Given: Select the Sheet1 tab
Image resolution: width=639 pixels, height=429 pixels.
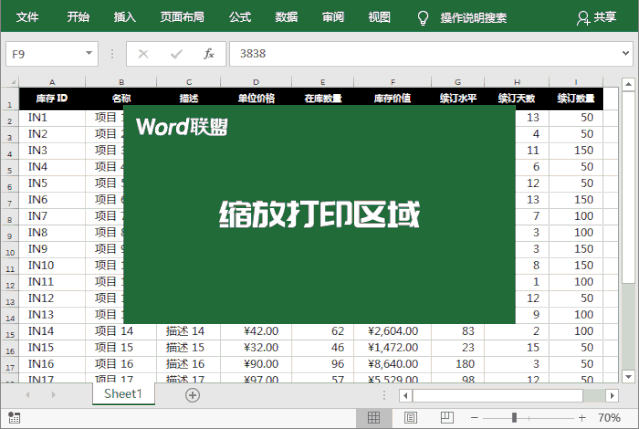Looking at the screenshot, I should point(123,394).
